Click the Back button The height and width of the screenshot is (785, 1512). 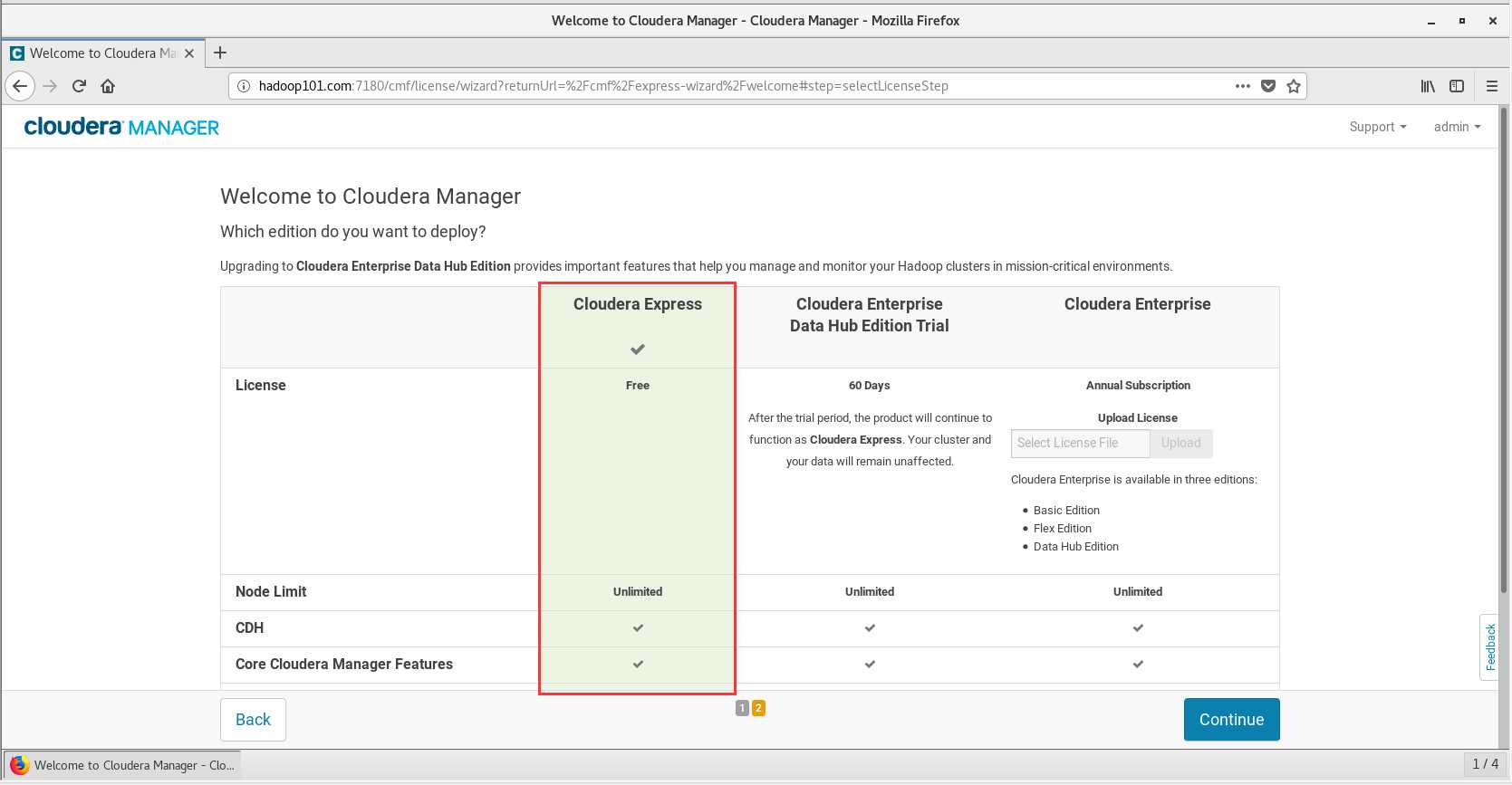[254, 720]
